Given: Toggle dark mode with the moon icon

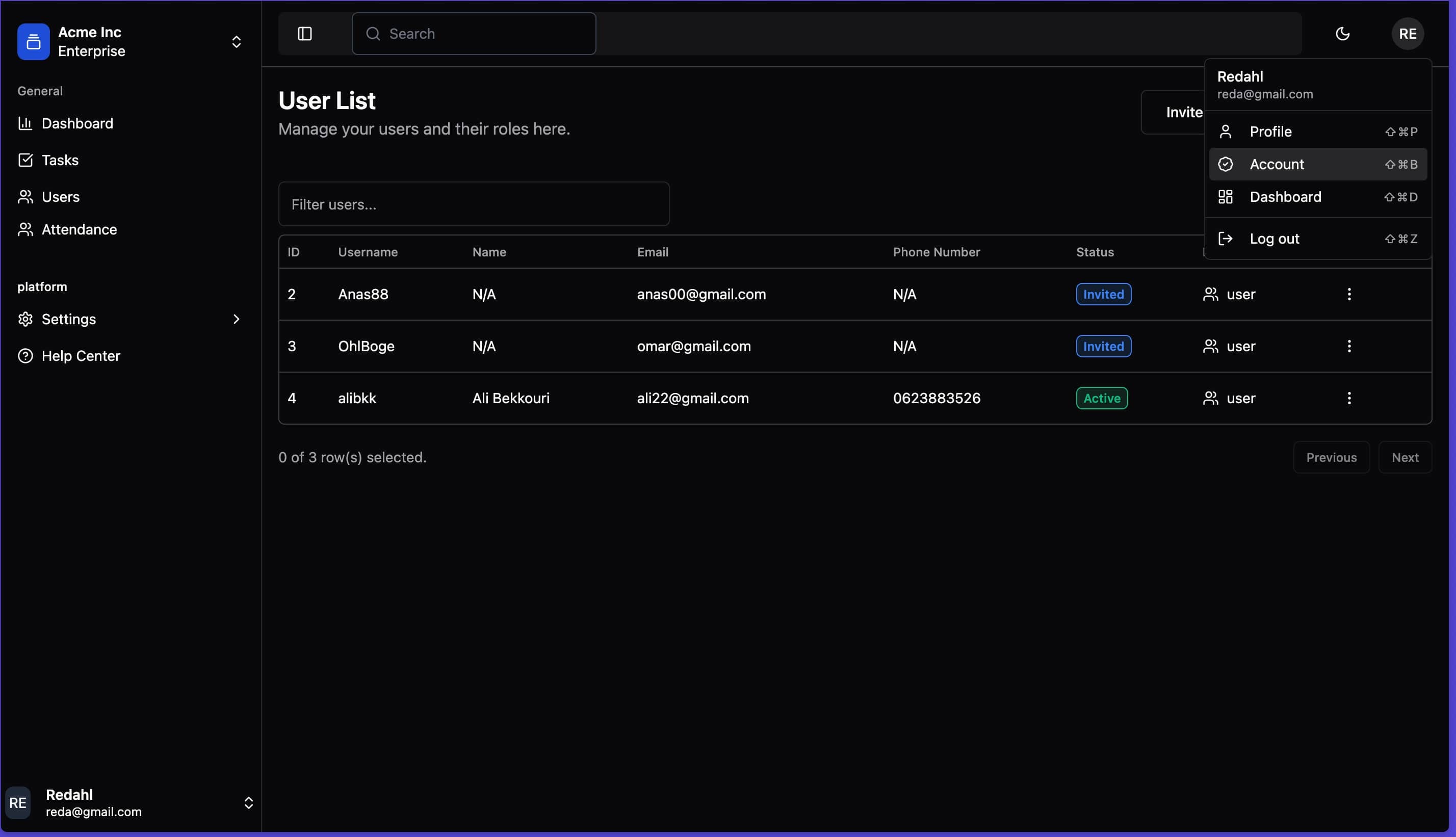Looking at the screenshot, I should tap(1343, 33).
